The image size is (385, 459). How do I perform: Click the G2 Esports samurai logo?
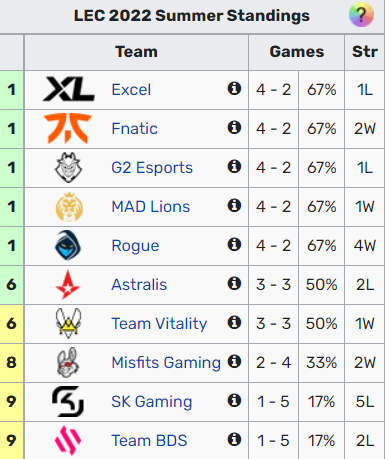(68, 167)
